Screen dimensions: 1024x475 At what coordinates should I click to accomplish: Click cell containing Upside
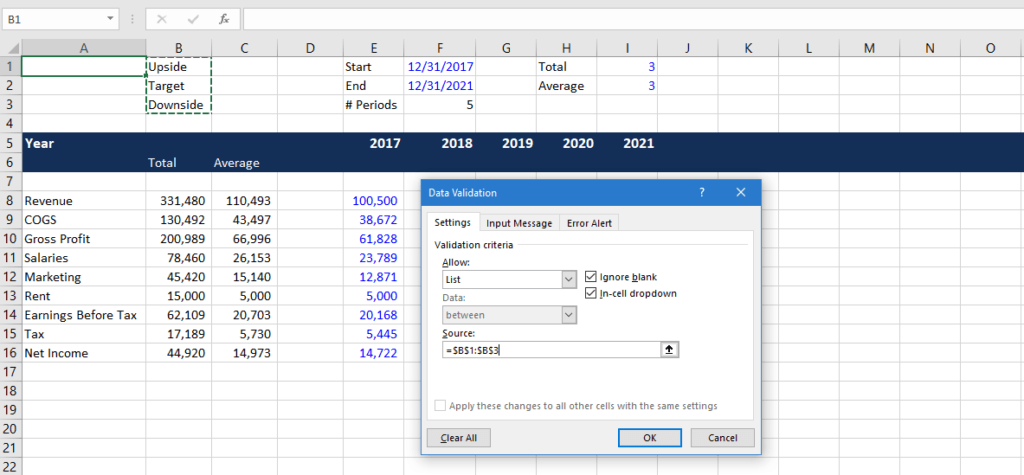pos(178,67)
